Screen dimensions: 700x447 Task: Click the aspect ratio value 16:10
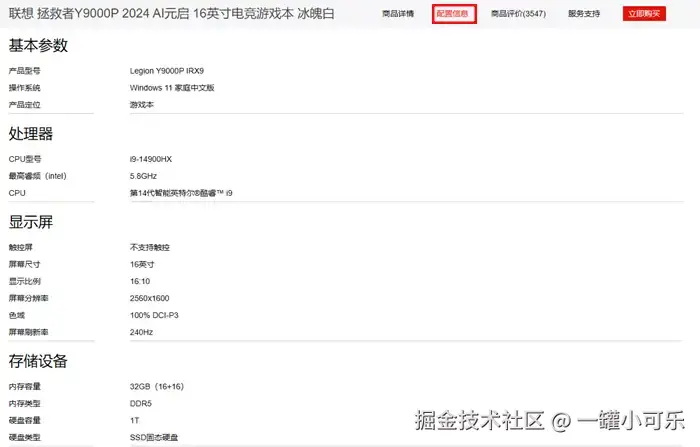point(140,281)
